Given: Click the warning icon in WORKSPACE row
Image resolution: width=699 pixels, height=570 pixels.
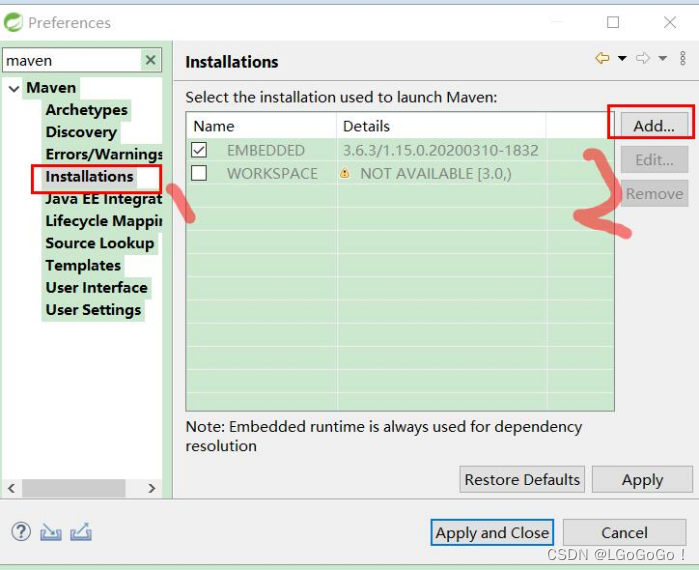Looking at the screenshot, I should [345, 173].
